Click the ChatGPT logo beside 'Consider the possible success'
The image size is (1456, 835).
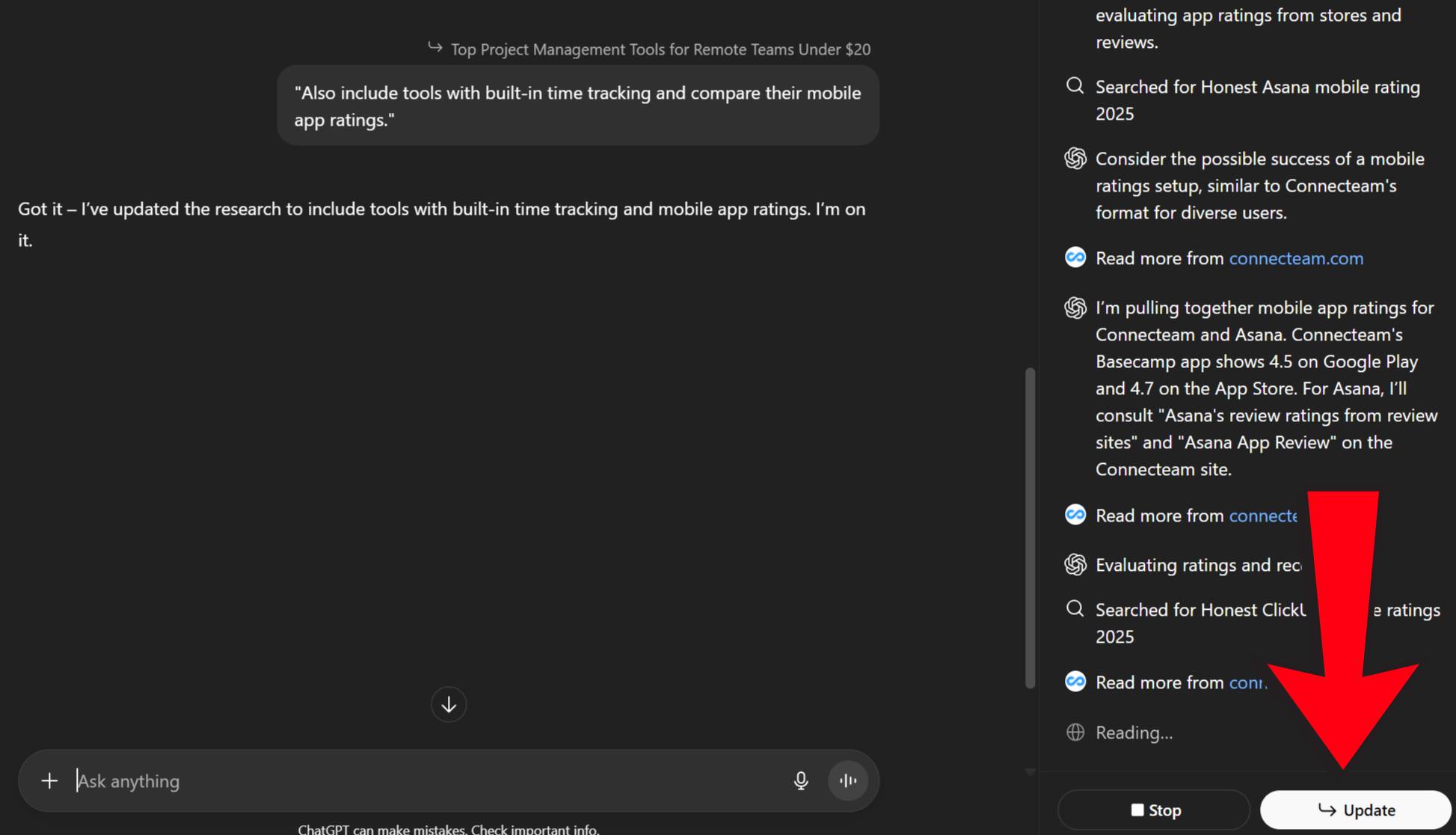point(1075,159)
